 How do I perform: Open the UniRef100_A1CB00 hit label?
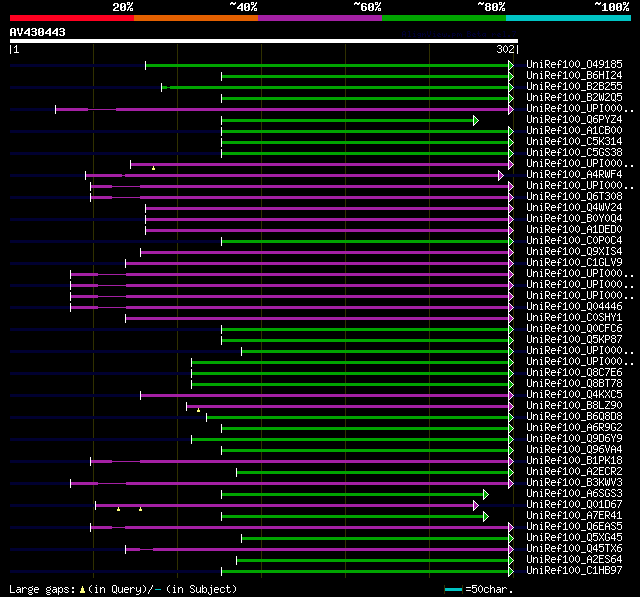click(x=574, y=131)
